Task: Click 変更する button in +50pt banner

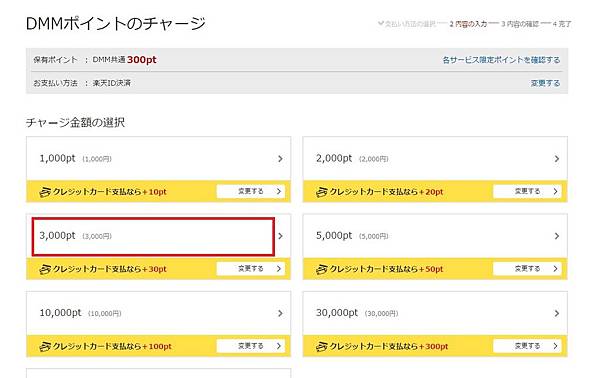Action: click(527, 269)
